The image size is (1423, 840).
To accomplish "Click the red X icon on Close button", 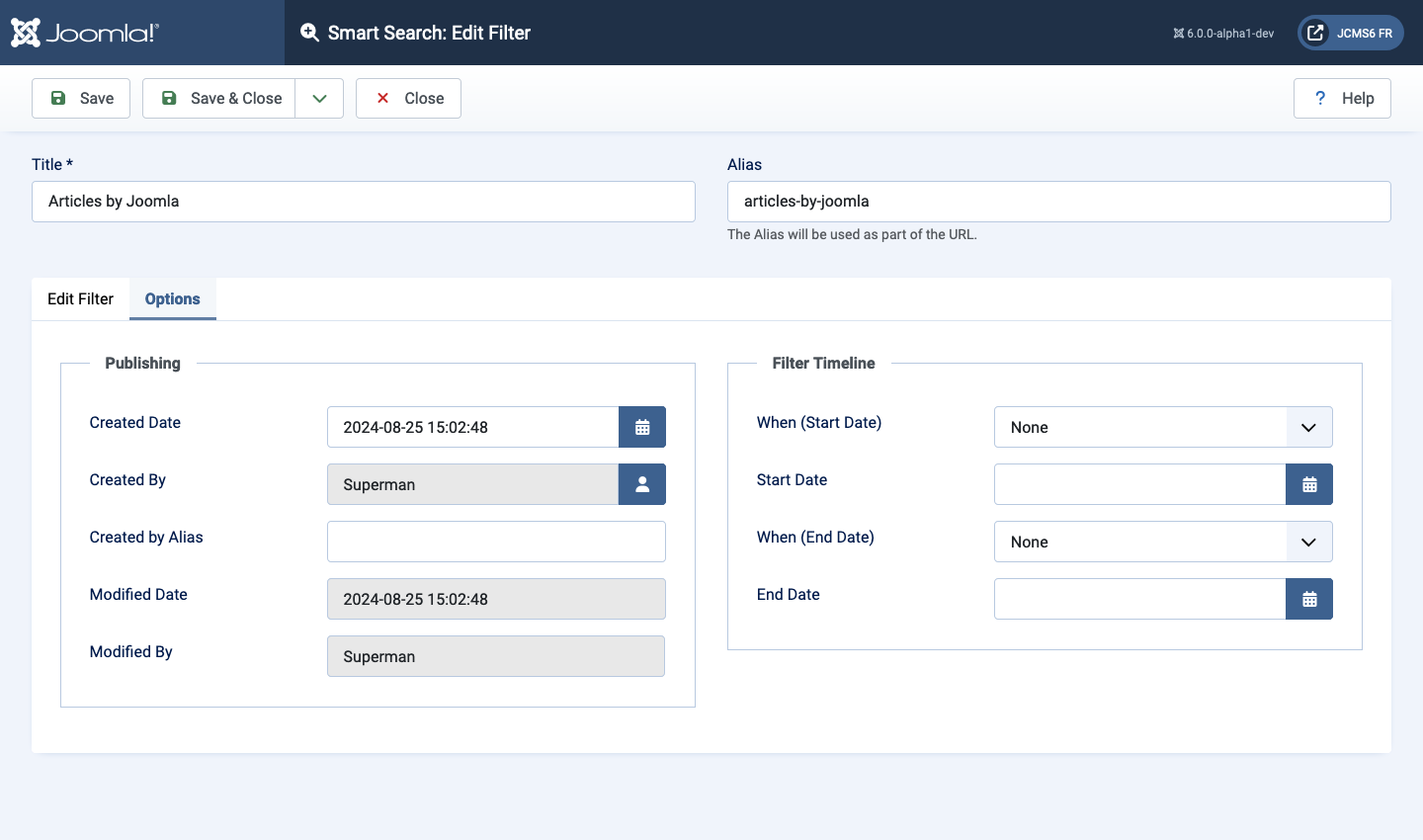I will point(382,98).
